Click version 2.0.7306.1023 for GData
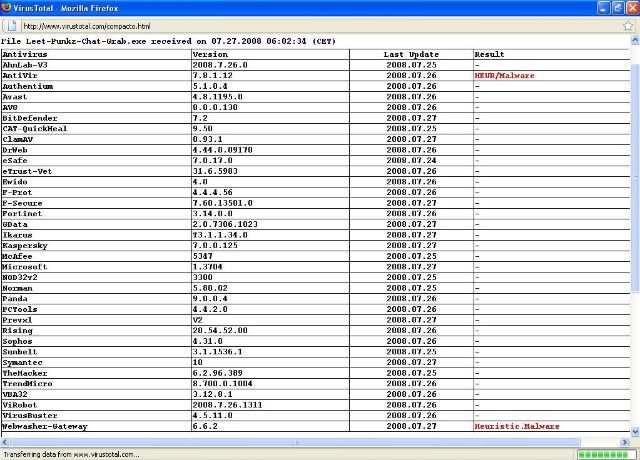 coord(225,224)
